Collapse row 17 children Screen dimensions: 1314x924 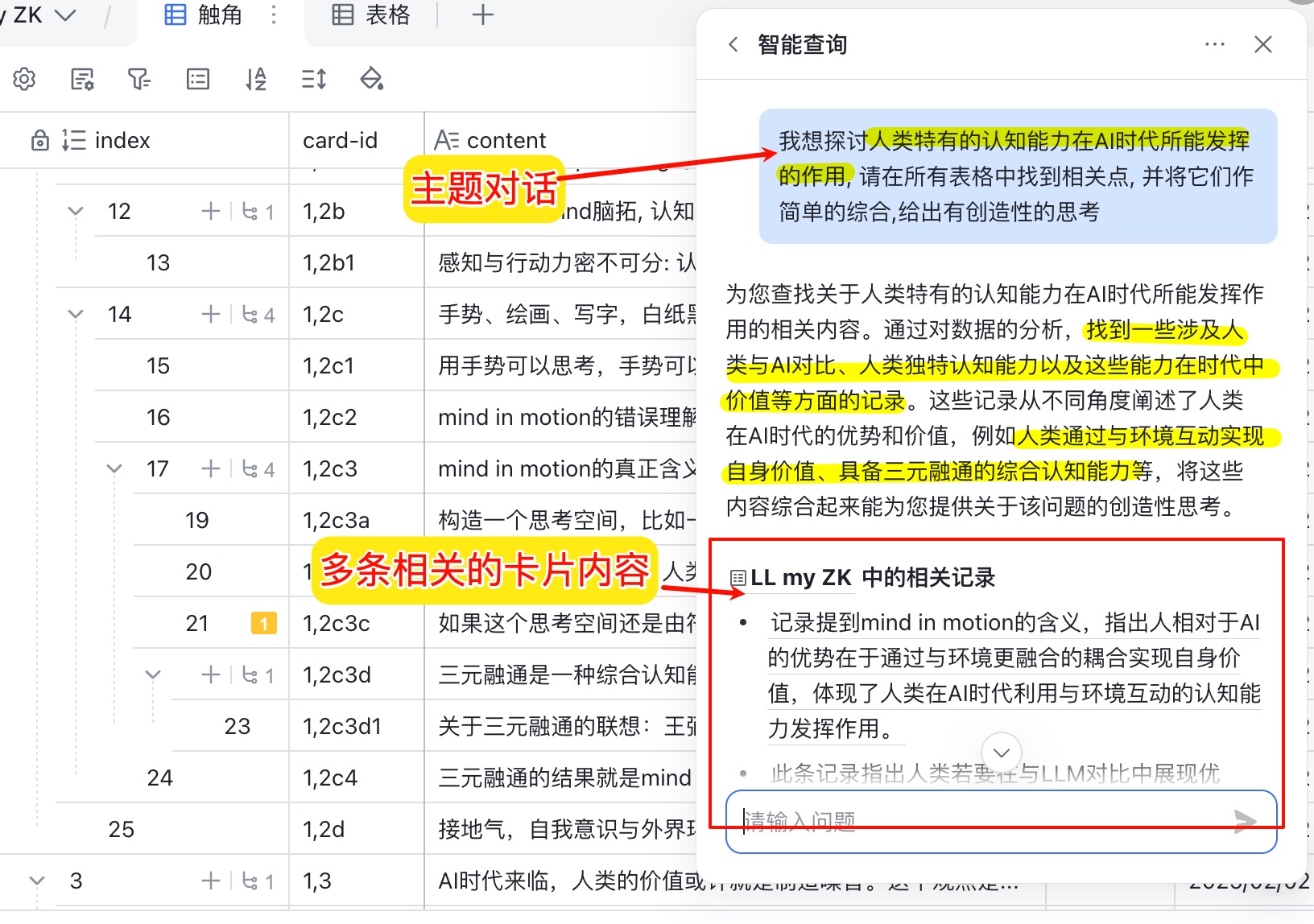(x=114, y=468)
